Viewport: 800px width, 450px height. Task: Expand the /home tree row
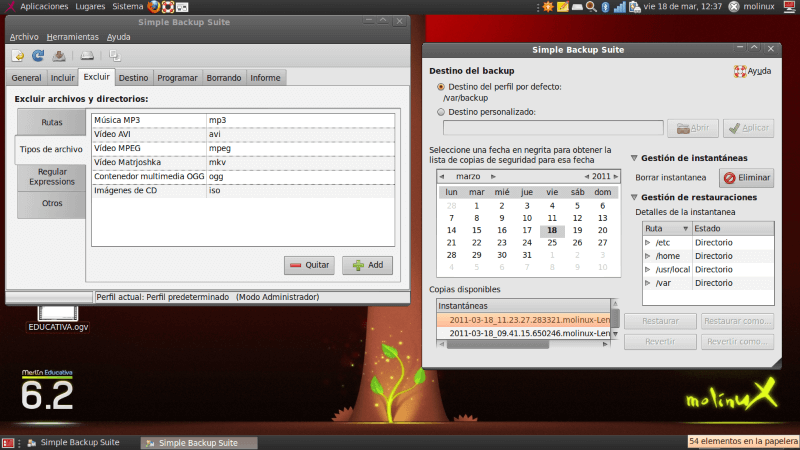point(647,256)
